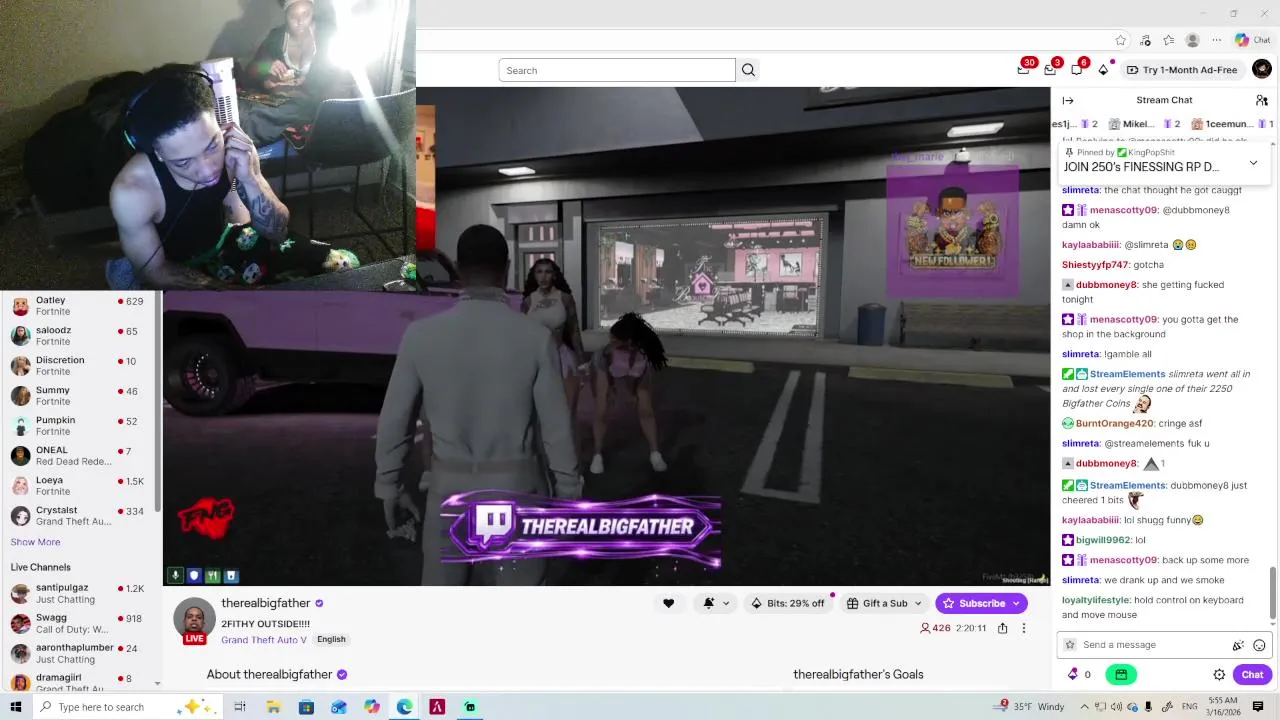Click the heart follow button
This screenshot has width=1280, height=720.
point(668,603)
